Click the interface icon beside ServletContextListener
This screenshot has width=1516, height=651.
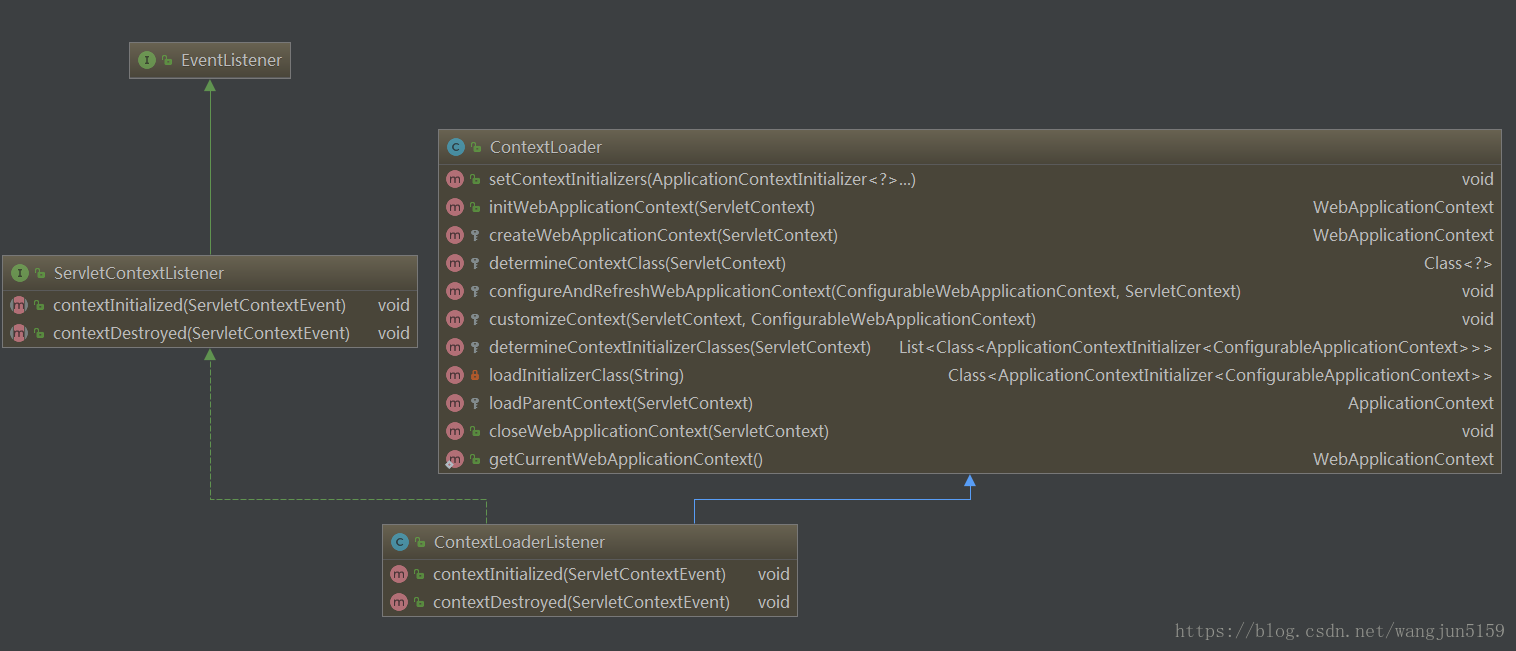pyautogui.click(x=19, y=273)
